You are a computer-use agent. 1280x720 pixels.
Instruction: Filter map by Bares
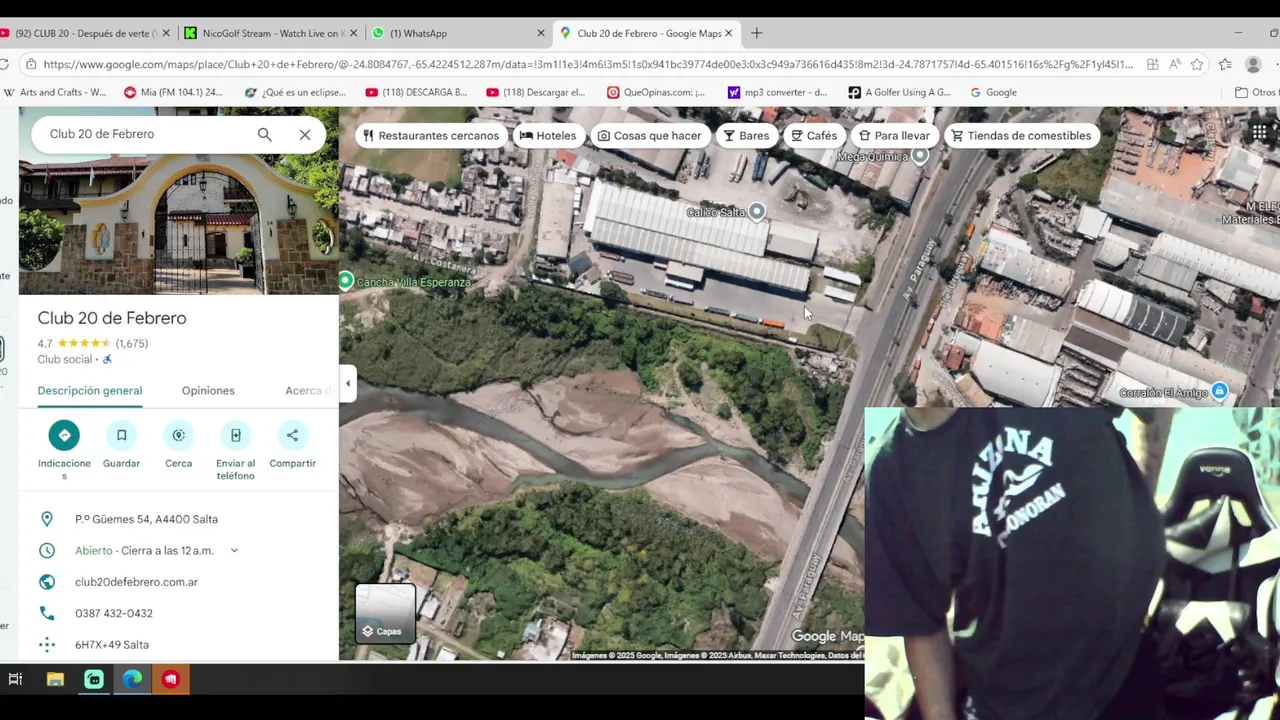point(746,136)
